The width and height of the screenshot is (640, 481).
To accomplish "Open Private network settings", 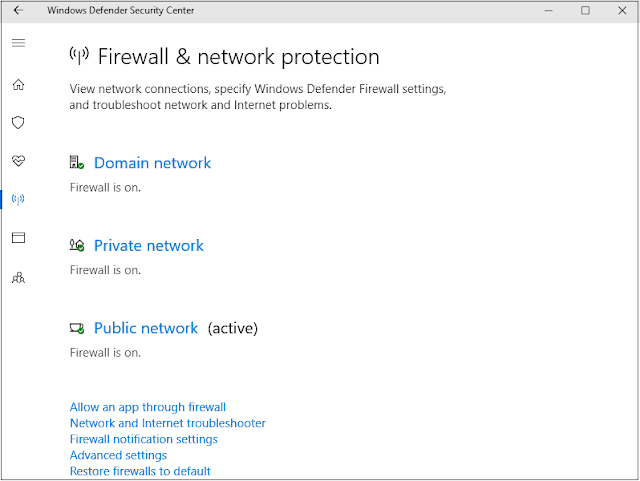I will (149, 245).
